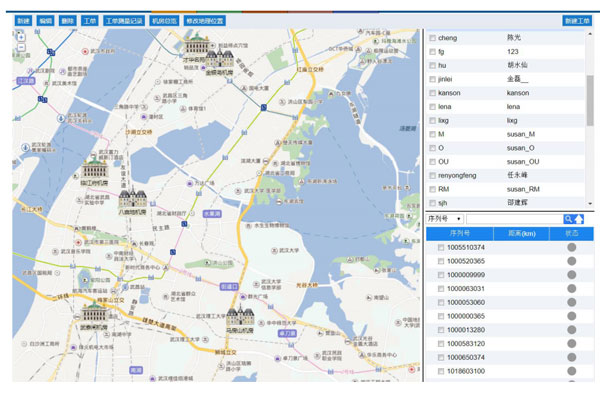Click the 工单测量记录 toolbar button
This screenshot has height=394, width=600.
(124, 21)
